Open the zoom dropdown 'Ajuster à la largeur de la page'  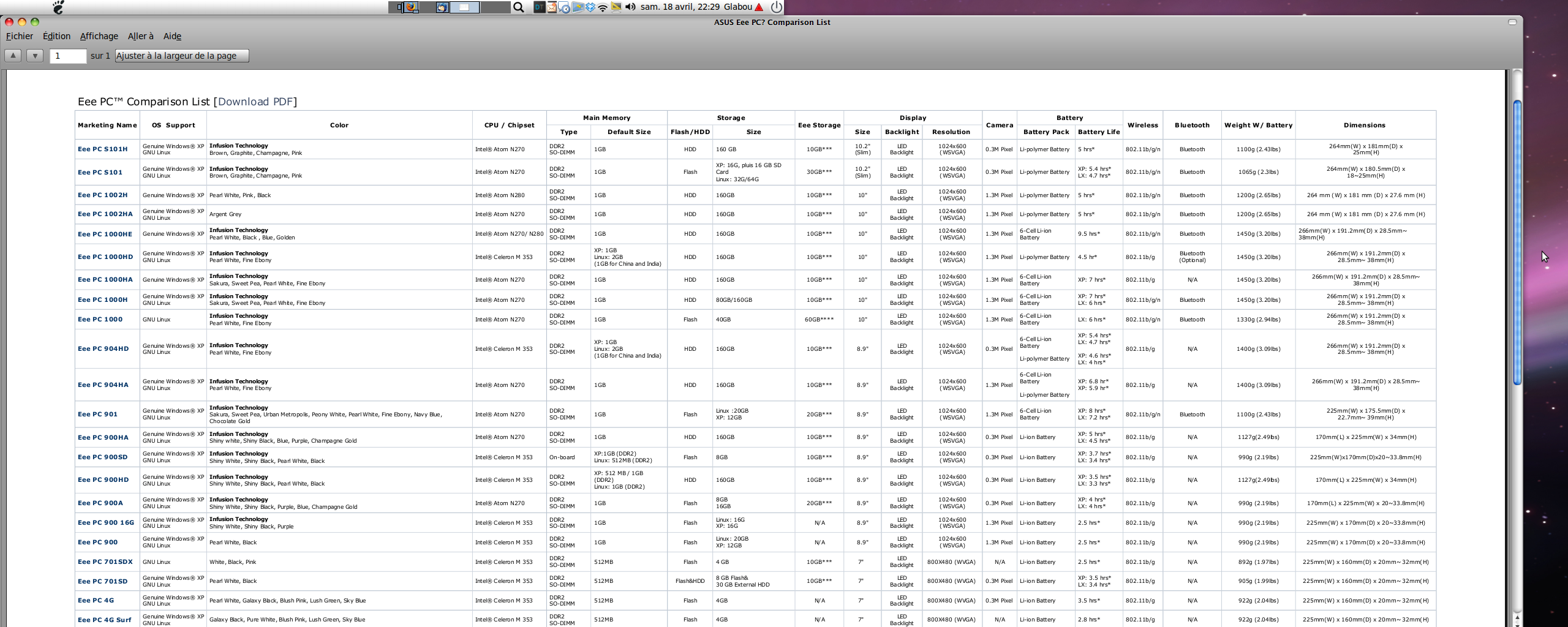point(182,56)
